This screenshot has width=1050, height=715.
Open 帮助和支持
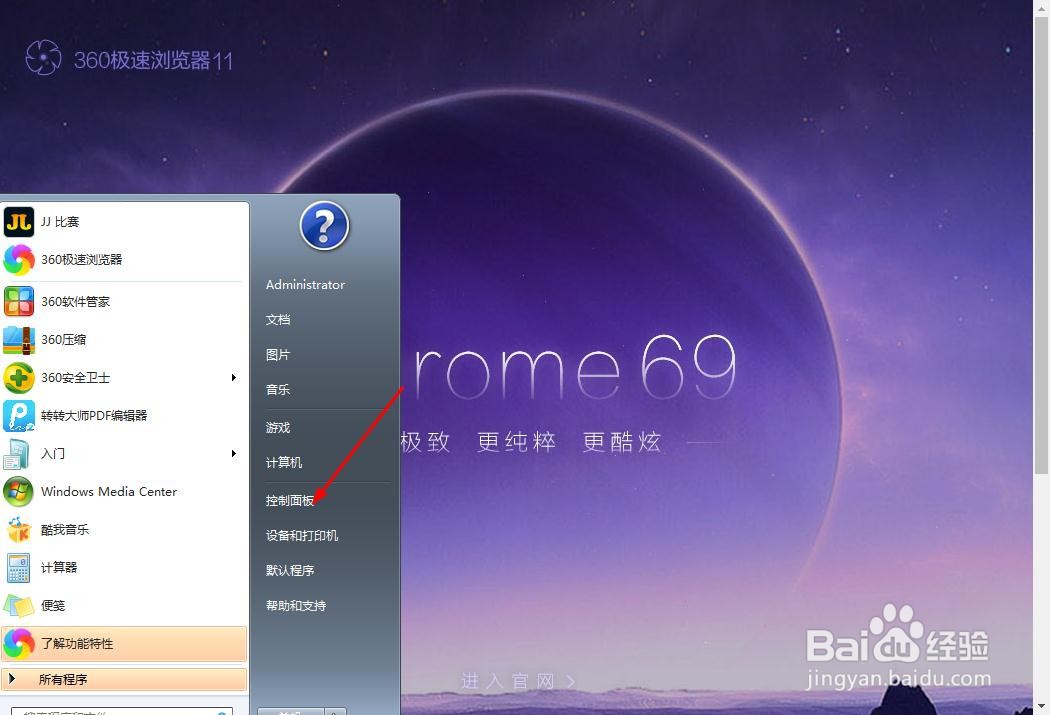296,605
